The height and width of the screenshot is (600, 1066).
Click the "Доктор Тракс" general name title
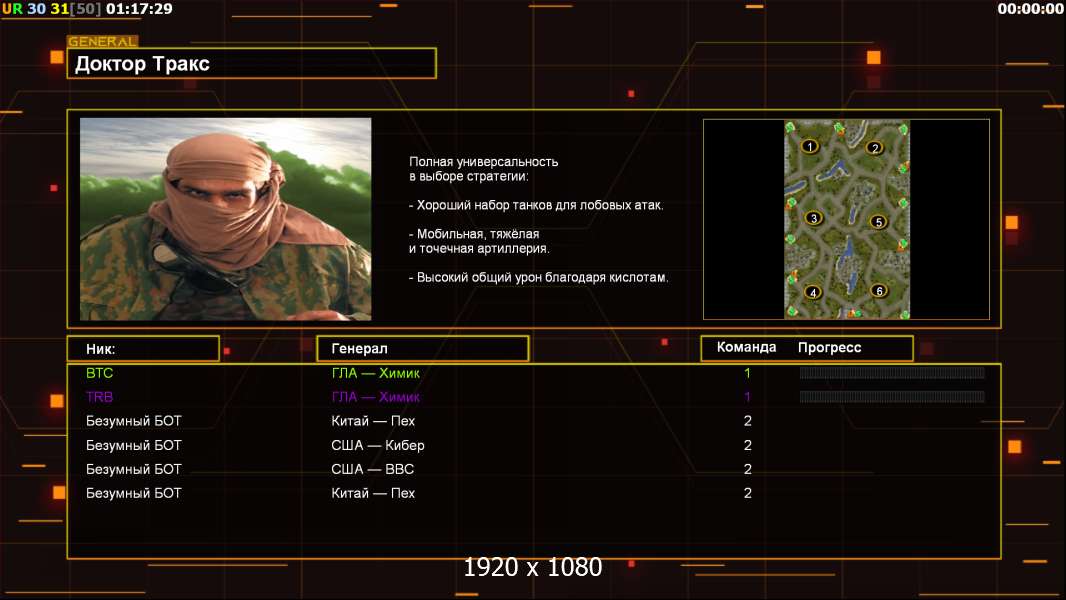142,64
